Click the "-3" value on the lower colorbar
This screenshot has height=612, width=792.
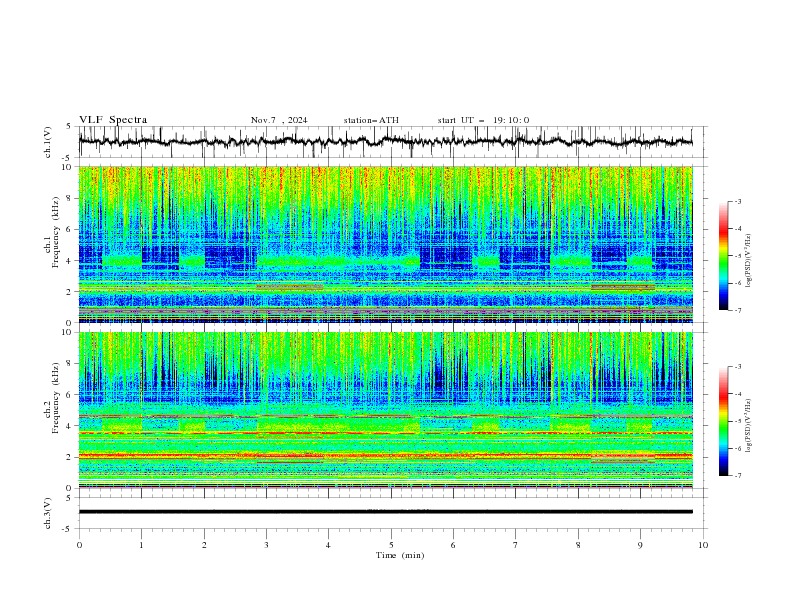pyautogui.click(x=738, y=367)
